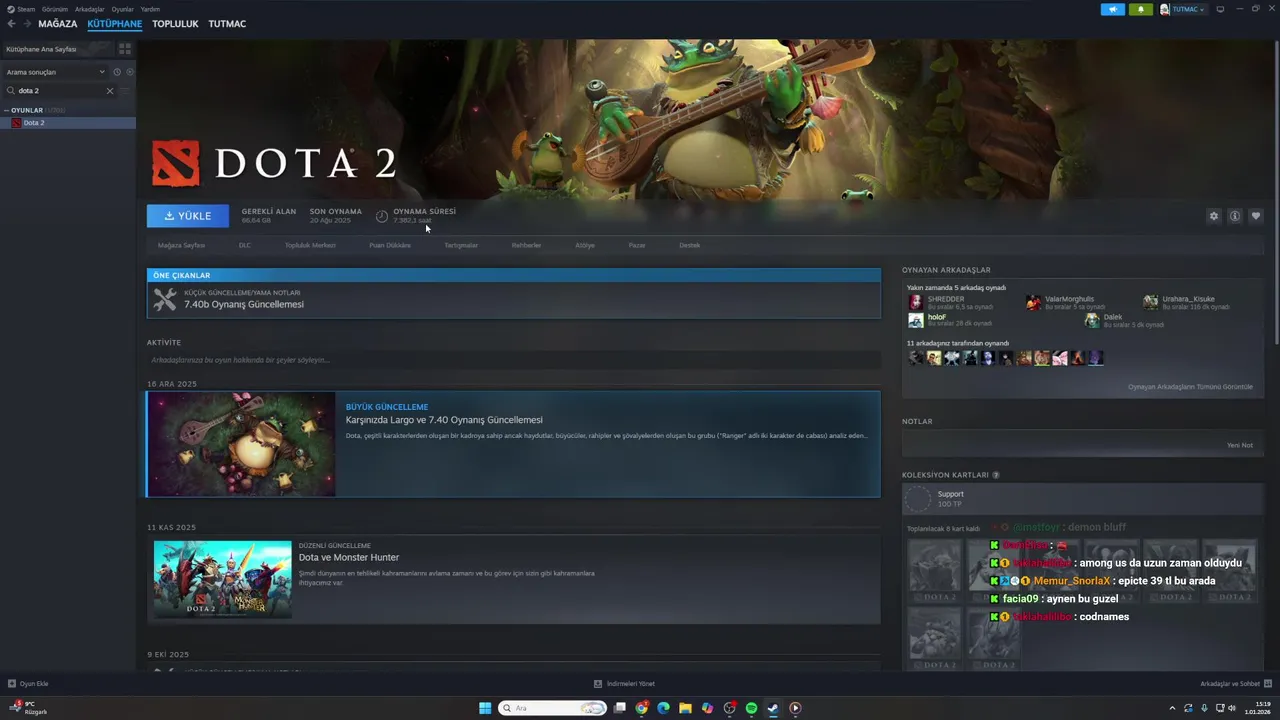Show Dota 2 game info icon

[x=1235, y=216]
